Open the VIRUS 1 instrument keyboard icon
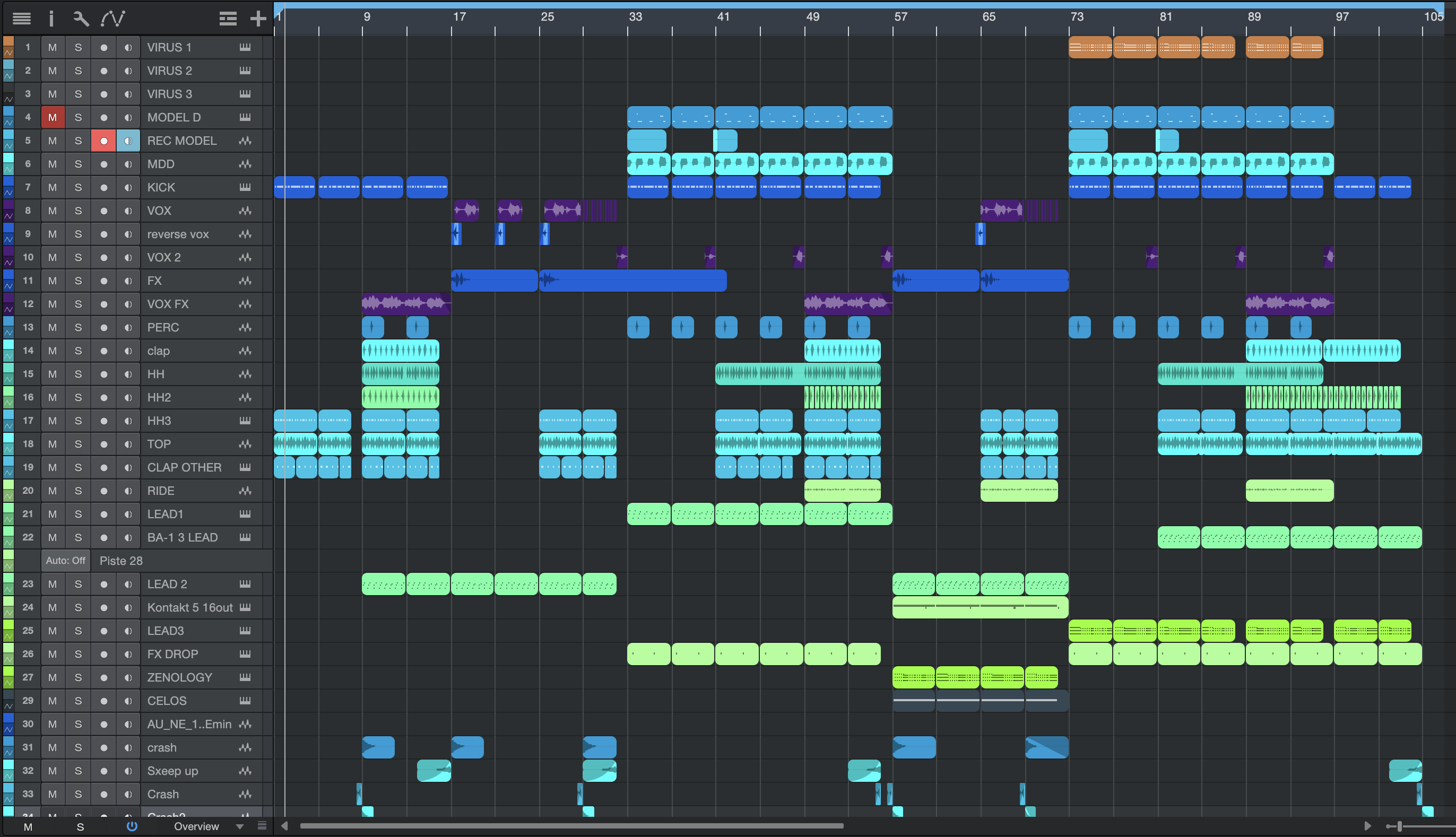The width and height of the screenshot is (1456, 837). point(245,47)
